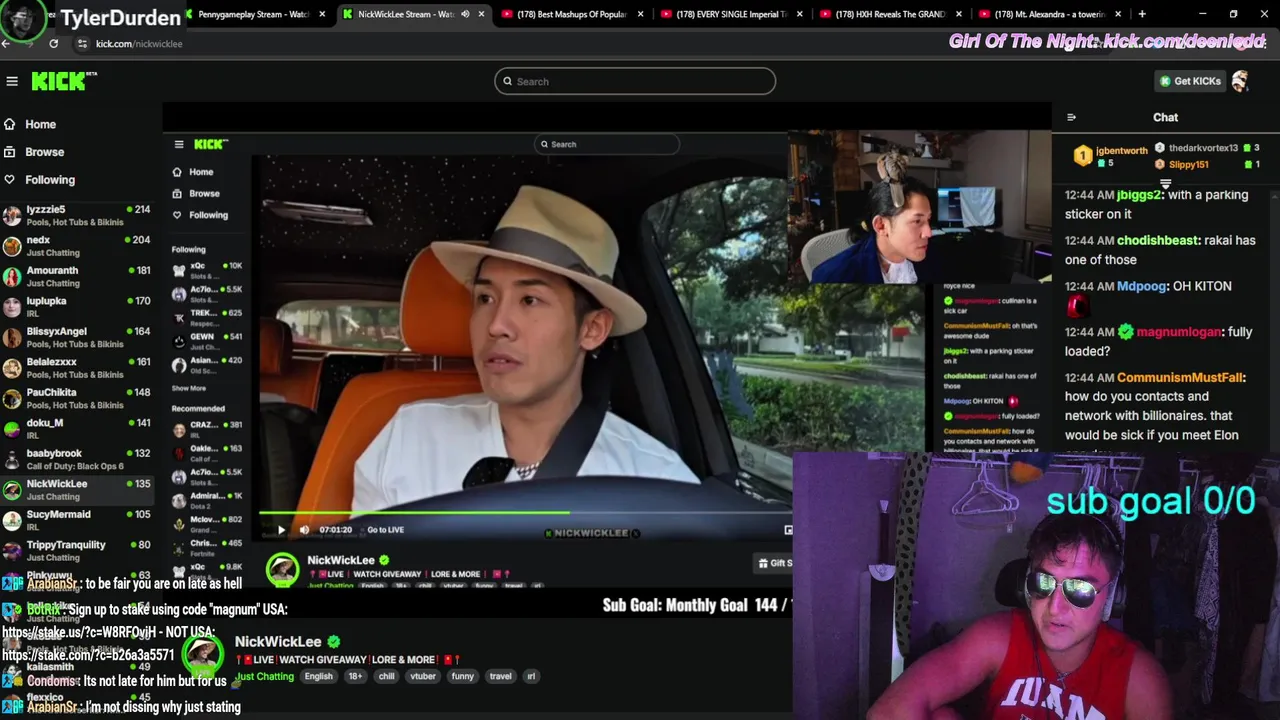The image size is (1280, 720).
Task: Expand the gift leaderboard in the chat panel
Action: [1165, 184]
